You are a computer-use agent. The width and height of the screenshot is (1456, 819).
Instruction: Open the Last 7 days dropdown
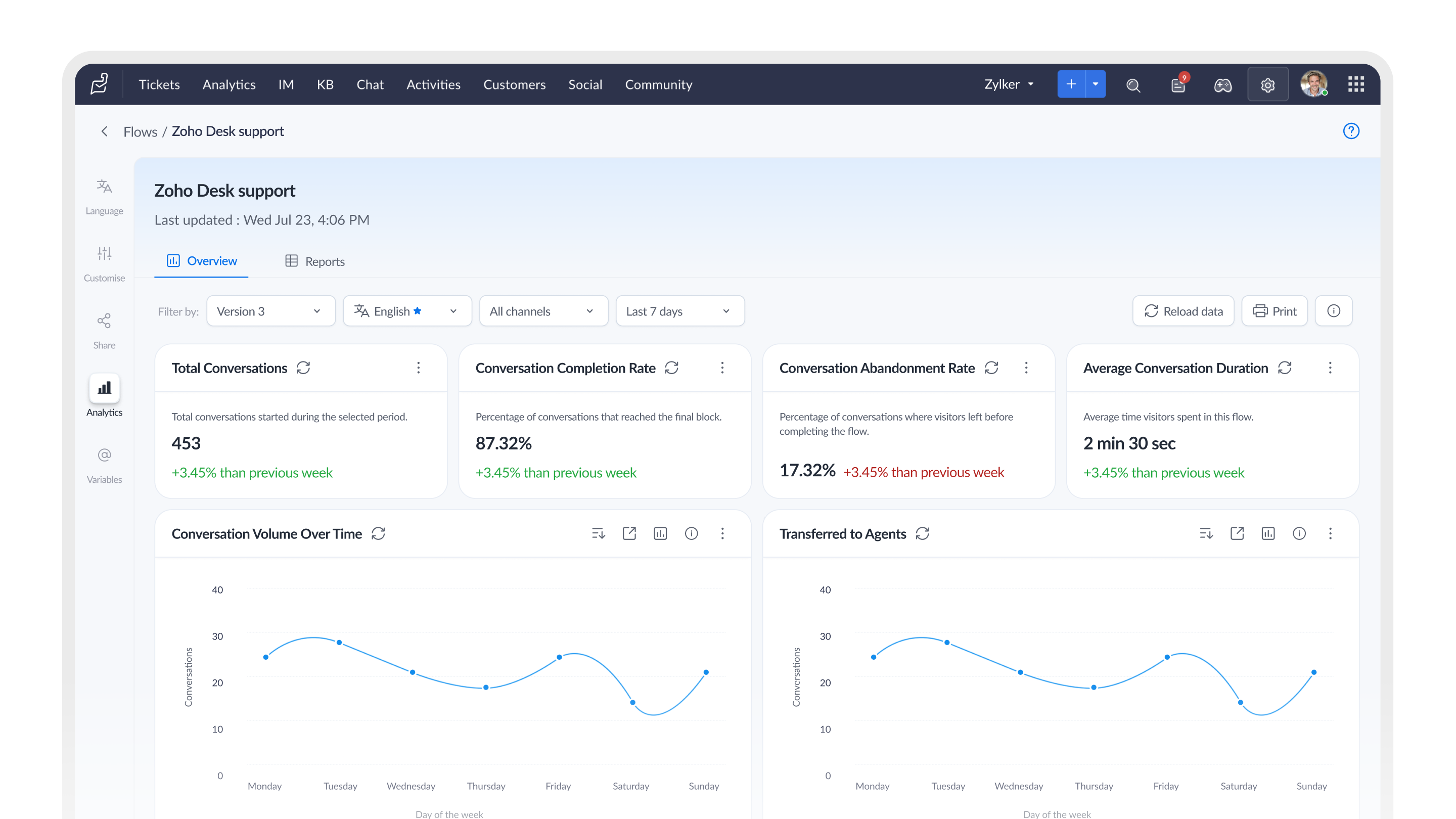[x=680, y=311]
